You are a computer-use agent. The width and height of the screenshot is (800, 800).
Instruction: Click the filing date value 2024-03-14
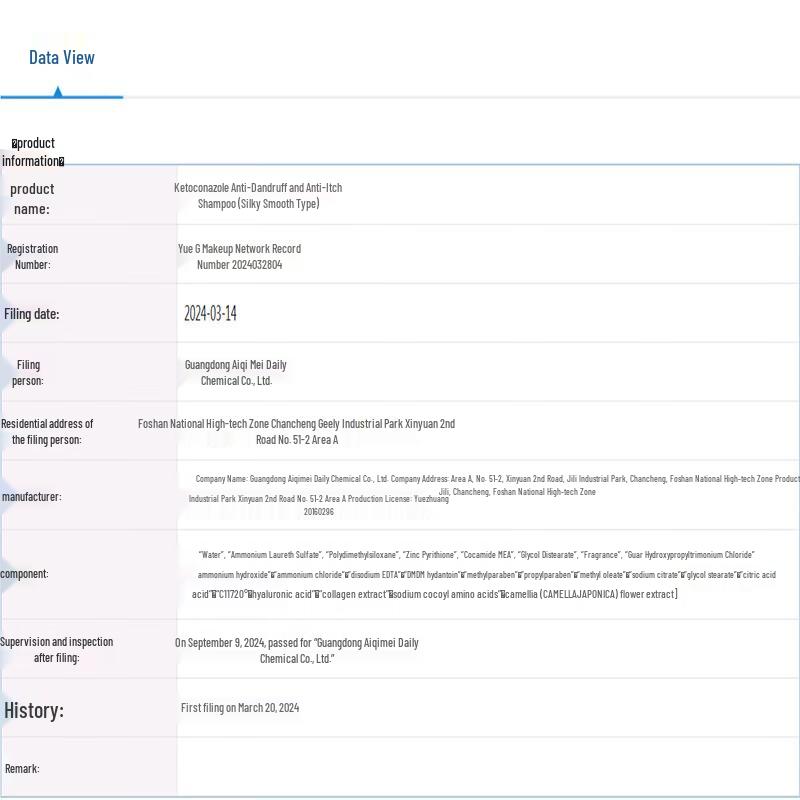pyautogui.click(x=210, y=314)
